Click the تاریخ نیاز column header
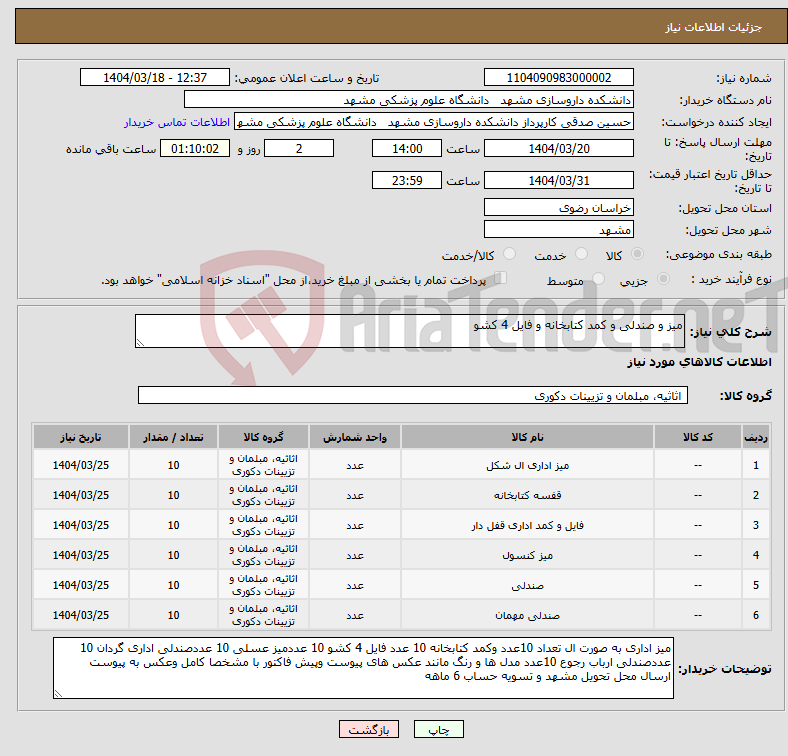788x756 pixels. 81,437
